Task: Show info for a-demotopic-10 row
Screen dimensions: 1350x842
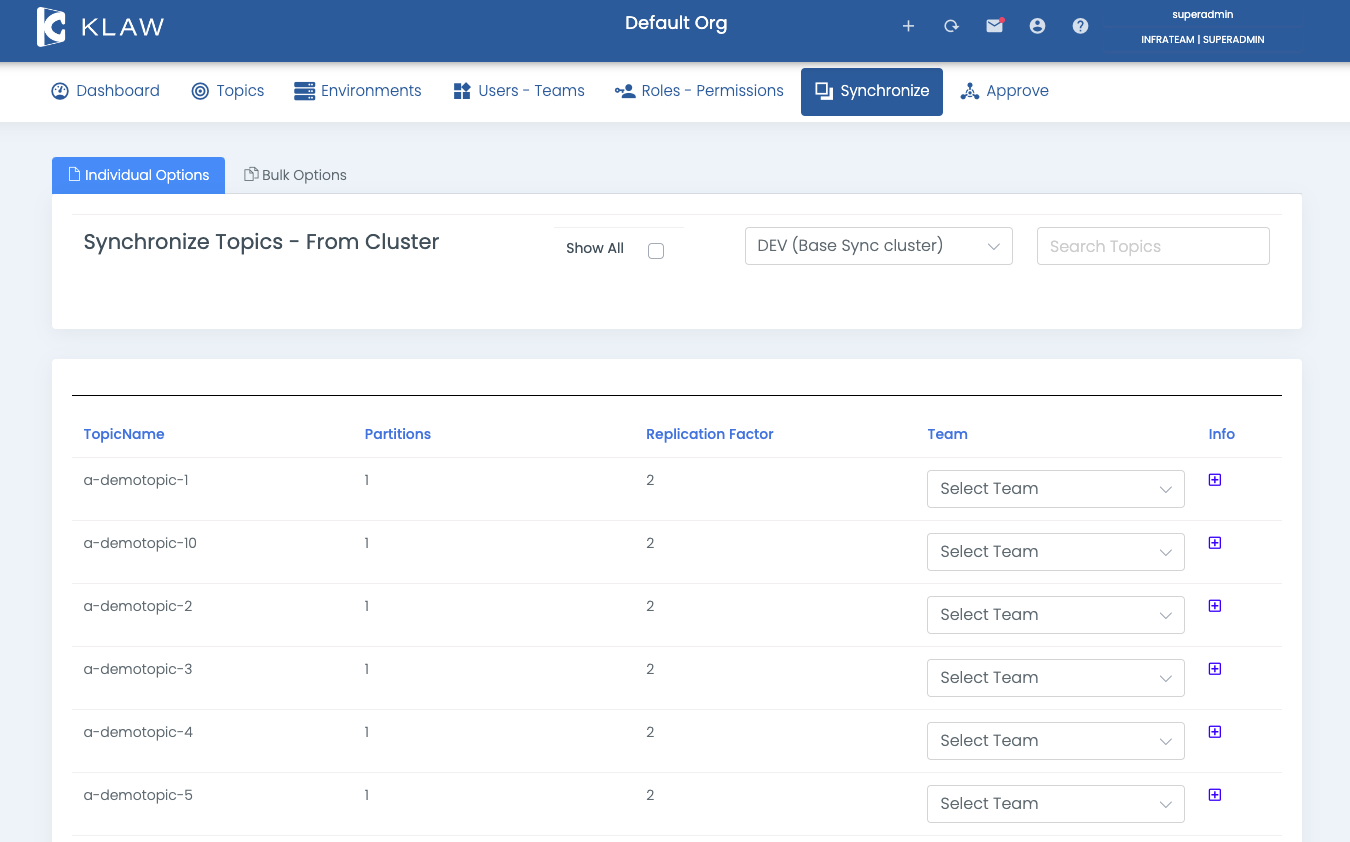Action: [x=1215, y=543]
